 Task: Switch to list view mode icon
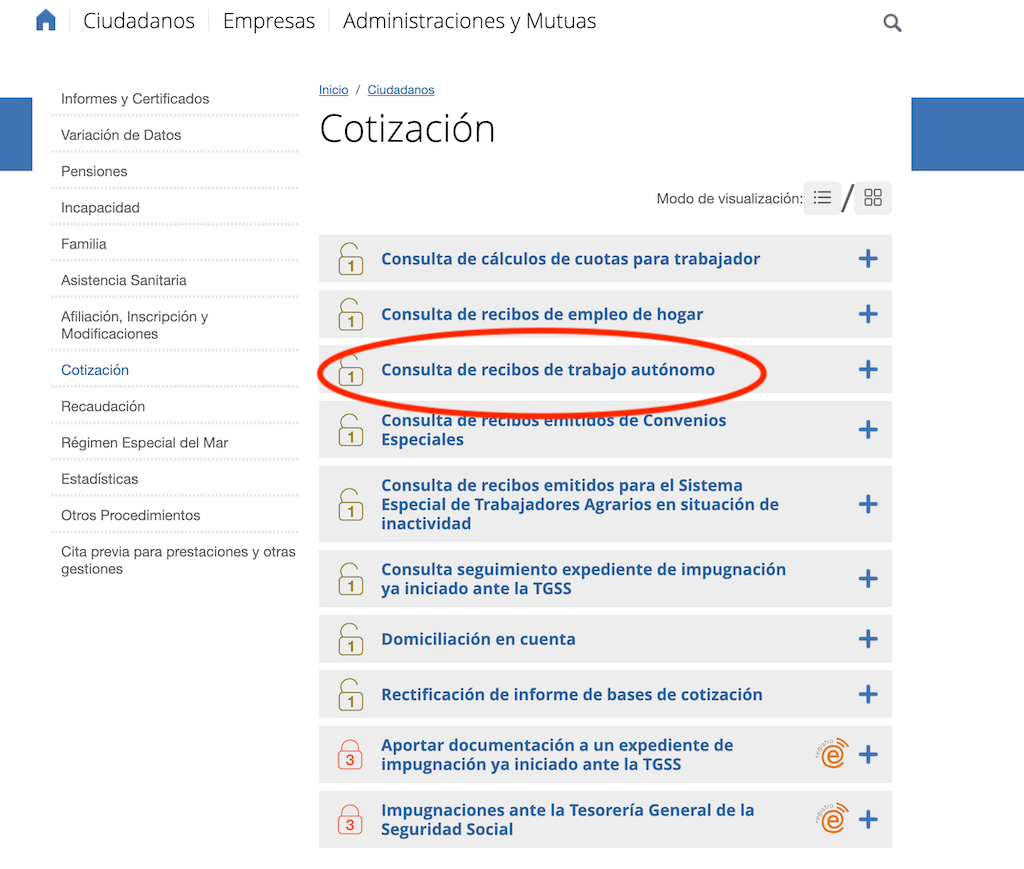pos(822,197)
